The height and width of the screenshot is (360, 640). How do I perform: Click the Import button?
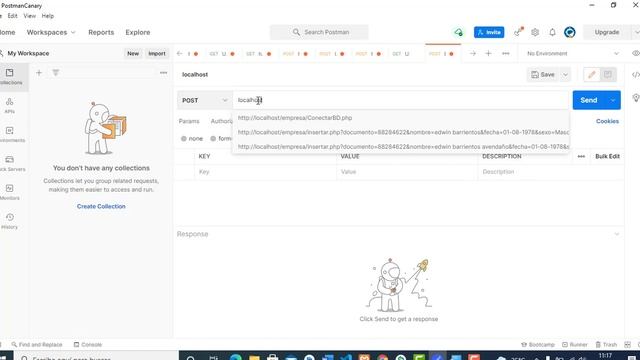click(157, 53)
